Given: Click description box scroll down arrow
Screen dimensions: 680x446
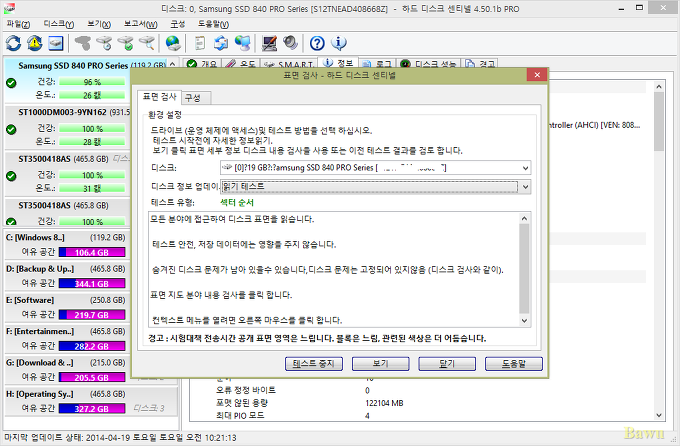Looking at the screenshot, I should tap(524, 321).
